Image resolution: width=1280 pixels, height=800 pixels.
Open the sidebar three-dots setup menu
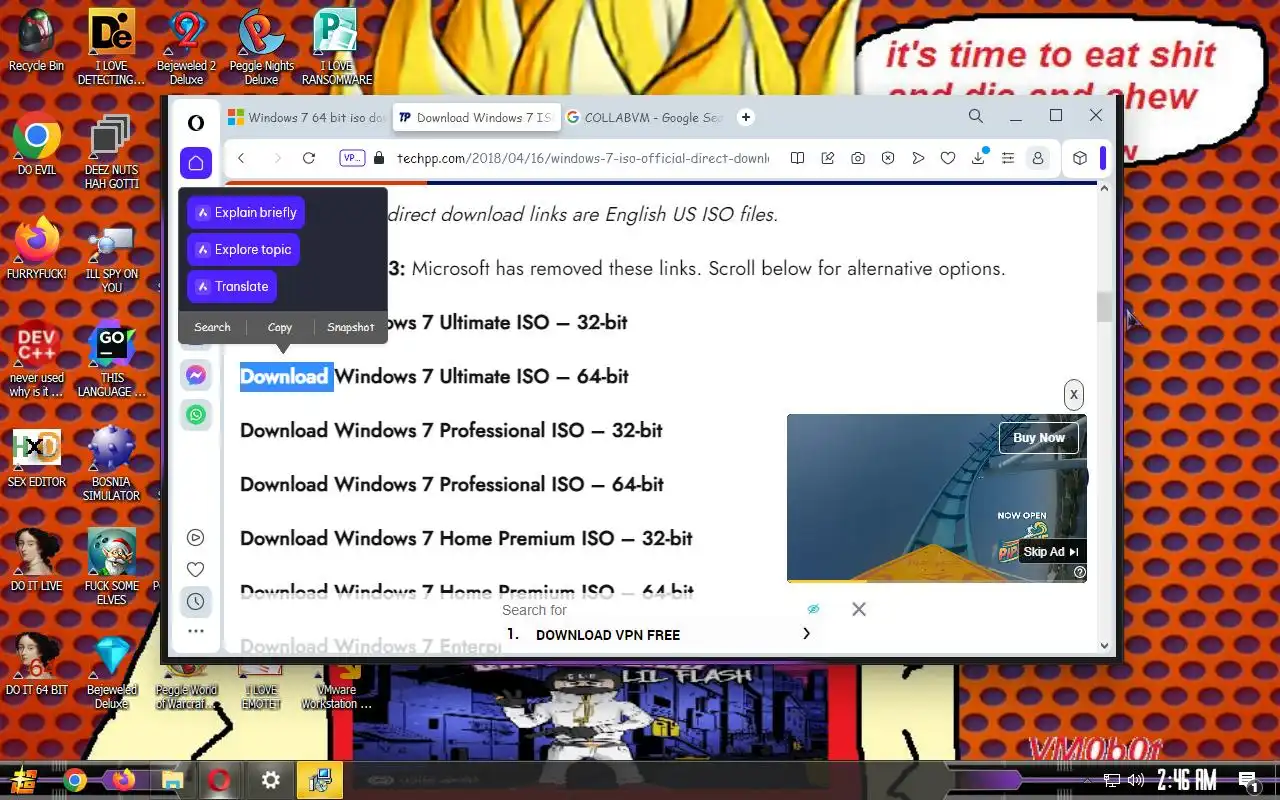pos(195,632)
